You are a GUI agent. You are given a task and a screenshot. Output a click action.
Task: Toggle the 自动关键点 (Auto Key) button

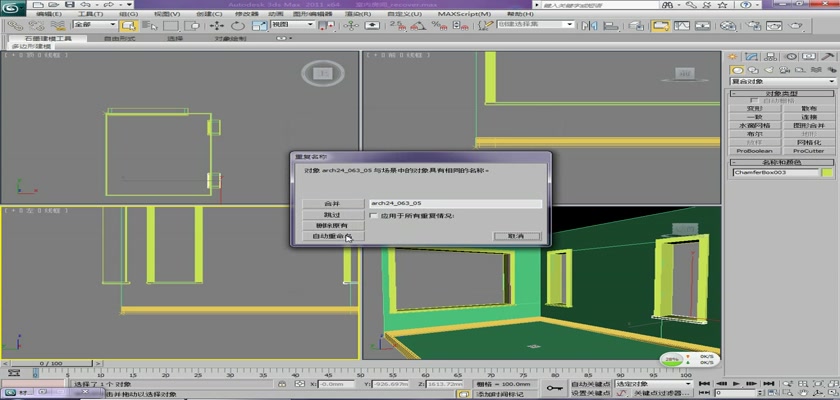[590, 384]
